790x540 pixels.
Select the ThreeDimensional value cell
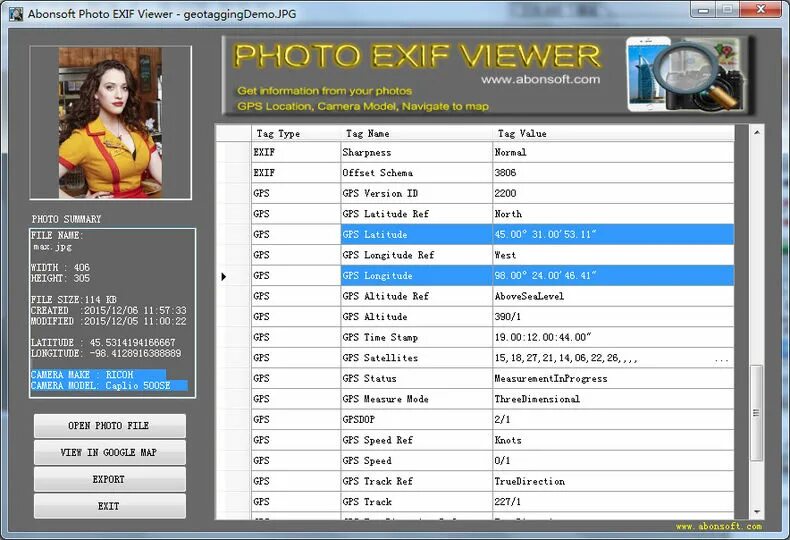pos(613,399)
